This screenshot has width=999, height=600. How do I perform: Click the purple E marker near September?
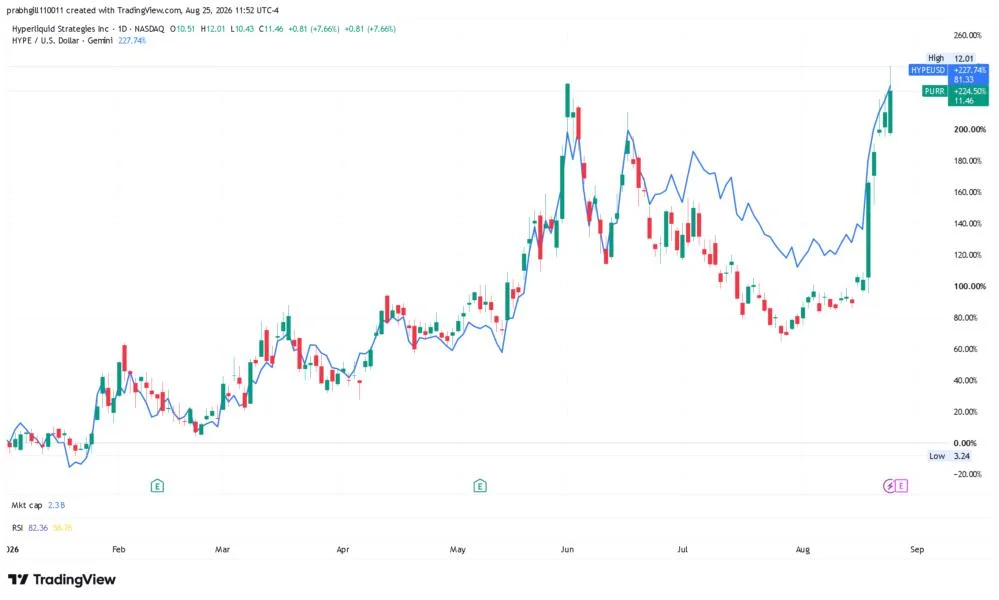[901, 486]
